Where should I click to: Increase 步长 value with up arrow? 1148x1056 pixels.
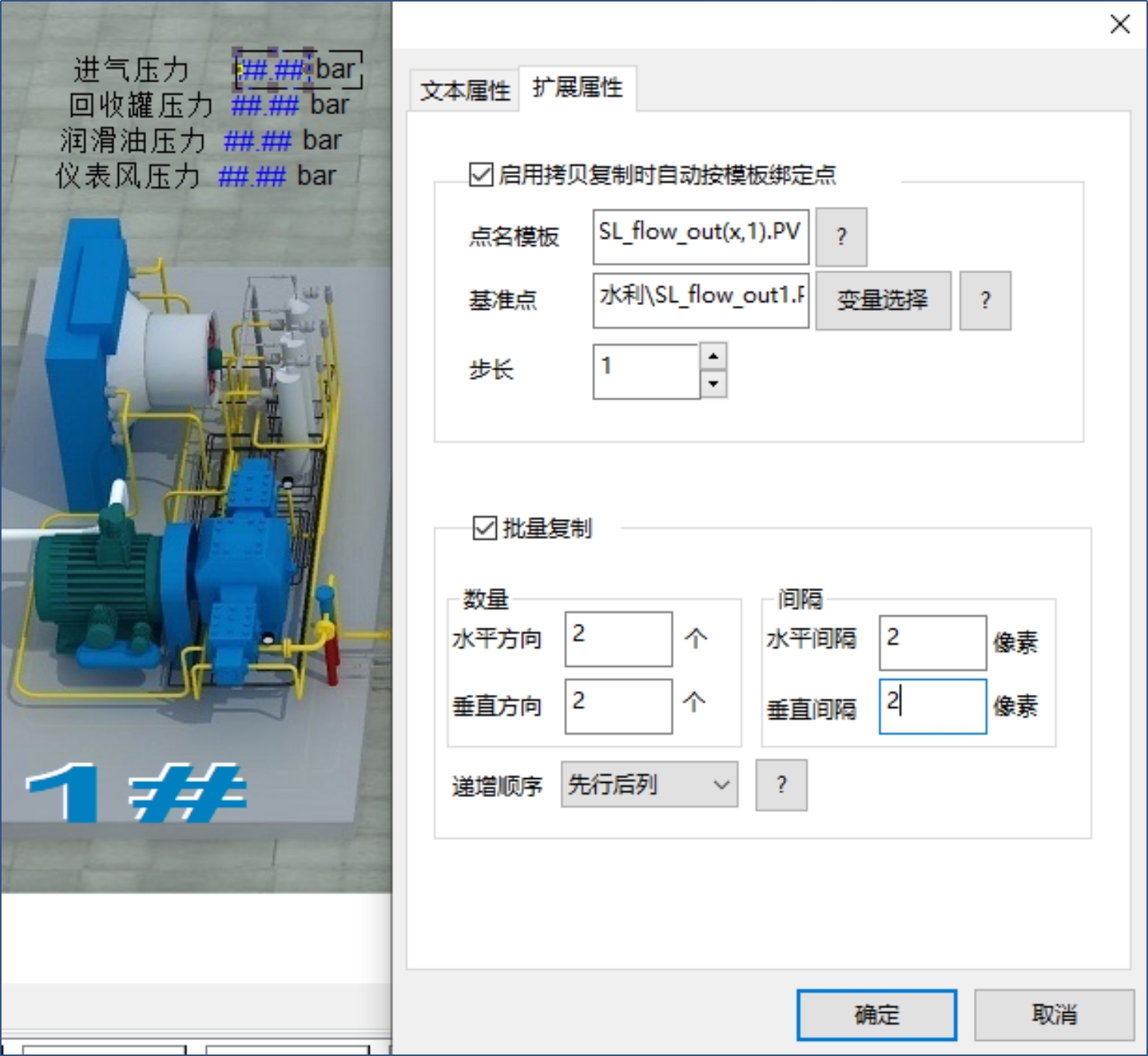point(713,356)
